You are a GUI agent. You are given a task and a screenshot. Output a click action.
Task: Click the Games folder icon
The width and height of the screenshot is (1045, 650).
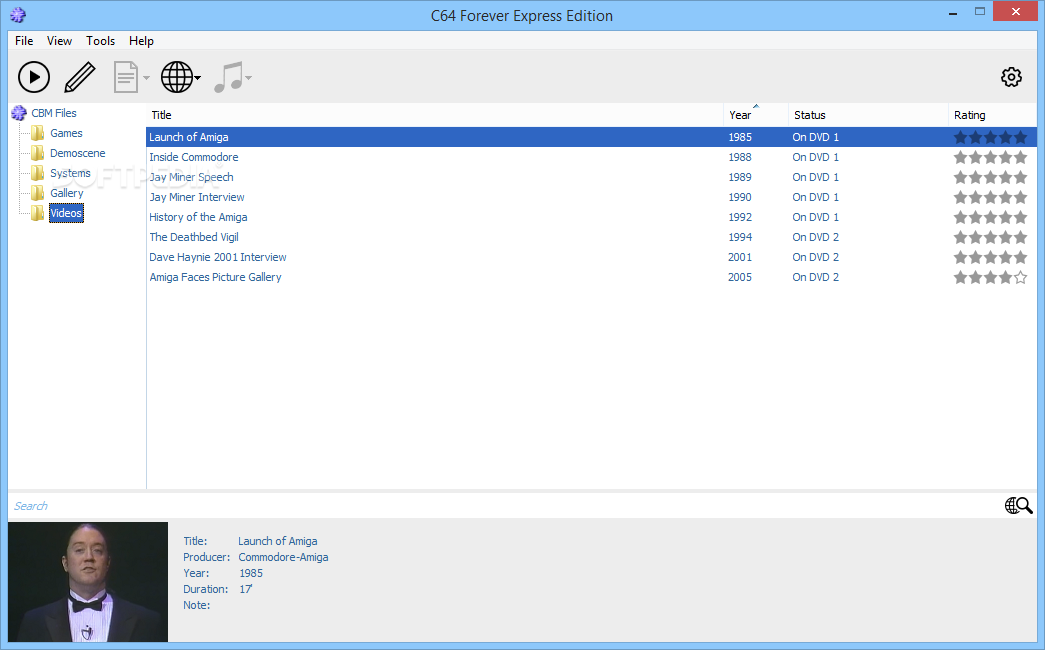(x=38, y=133)
